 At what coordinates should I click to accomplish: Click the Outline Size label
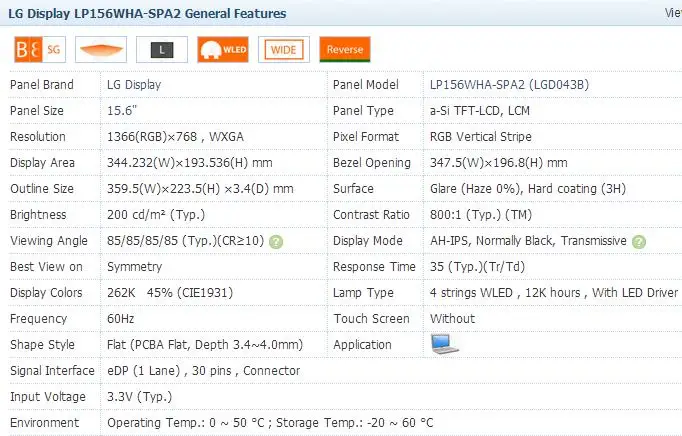pos(42,188)
